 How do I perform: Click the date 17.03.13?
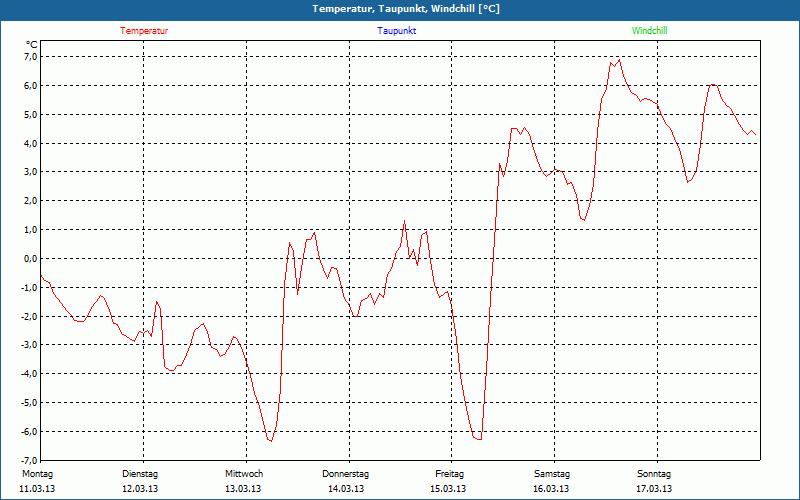point(654,489)
